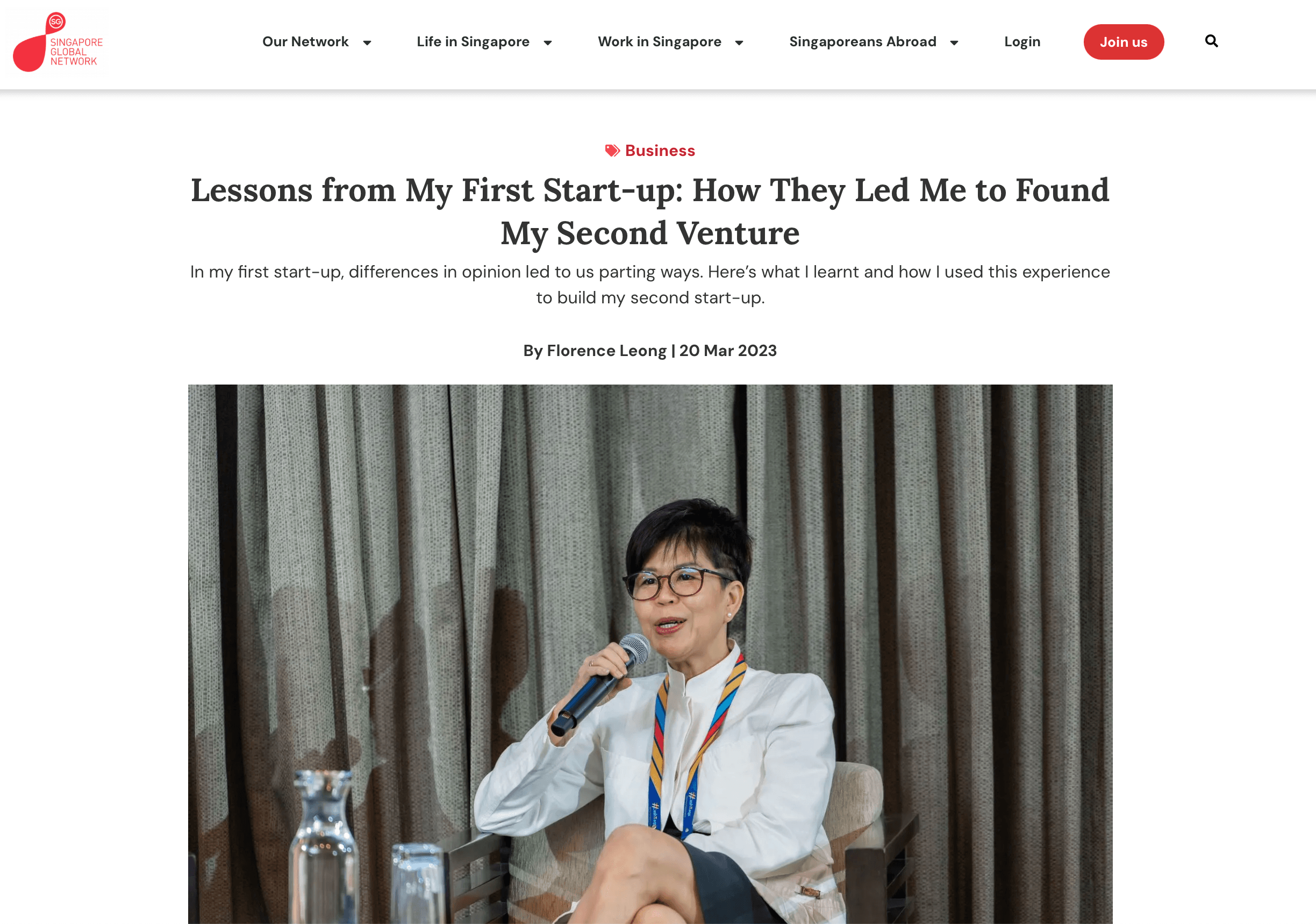Image resolution: width=1316 pixels, height=924 pixels.
Task: Open the Work in Singapore menu item
Action: (x=659, y=42)
